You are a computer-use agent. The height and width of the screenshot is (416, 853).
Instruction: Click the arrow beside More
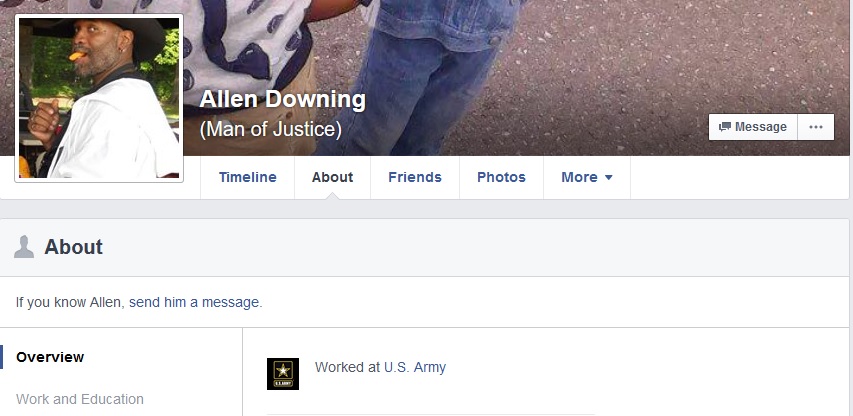coord(609,178)
